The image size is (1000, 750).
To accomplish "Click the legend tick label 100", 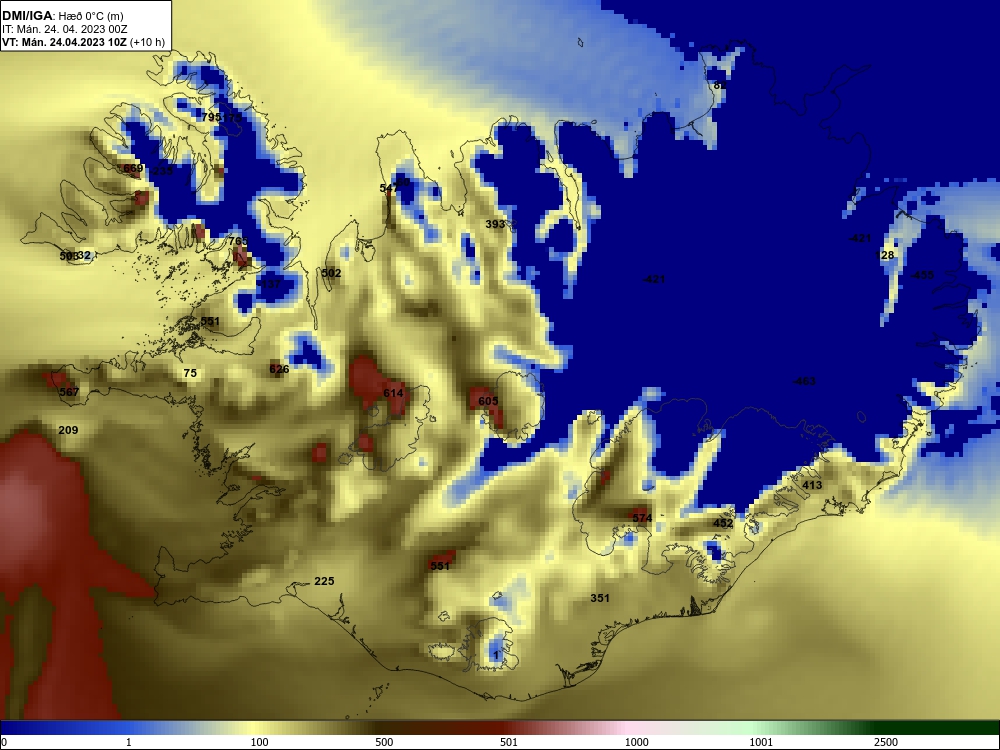I will (260, 742).
